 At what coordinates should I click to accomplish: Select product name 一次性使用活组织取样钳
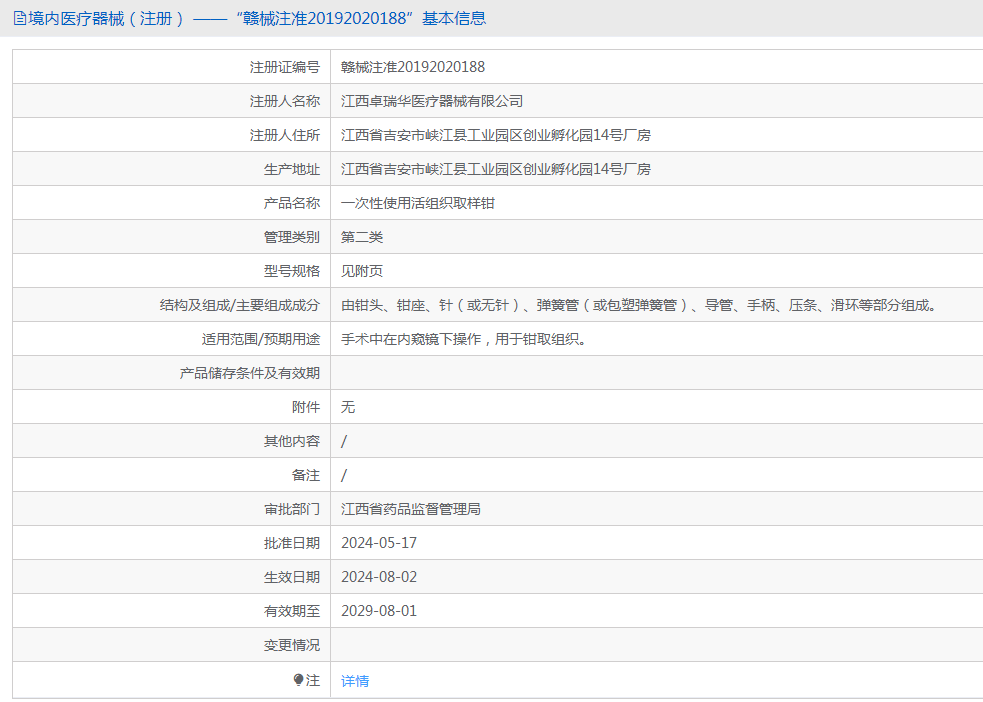coord(418,203)
